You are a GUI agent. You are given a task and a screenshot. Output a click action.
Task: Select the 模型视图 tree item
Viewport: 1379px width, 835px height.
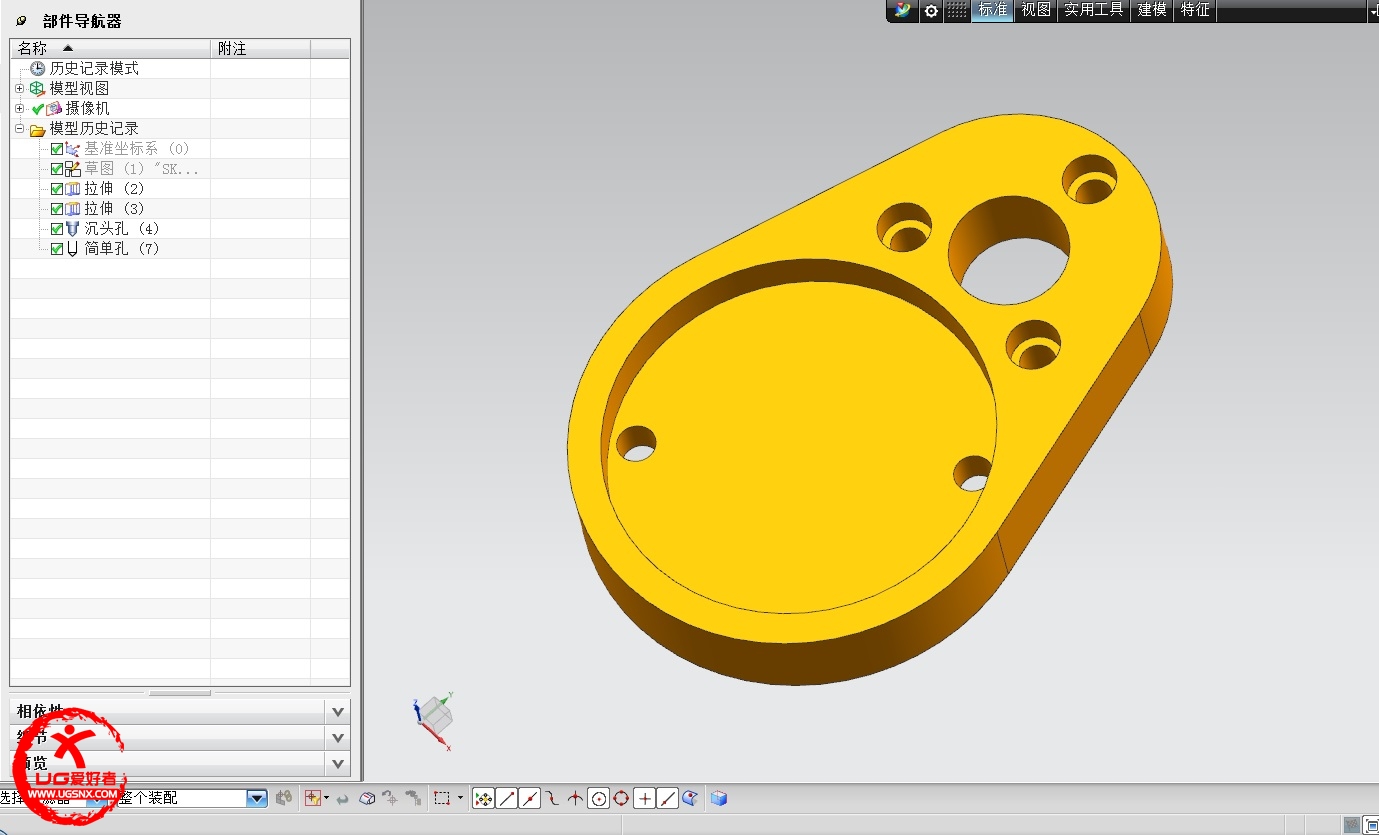[x=79, y=88]
